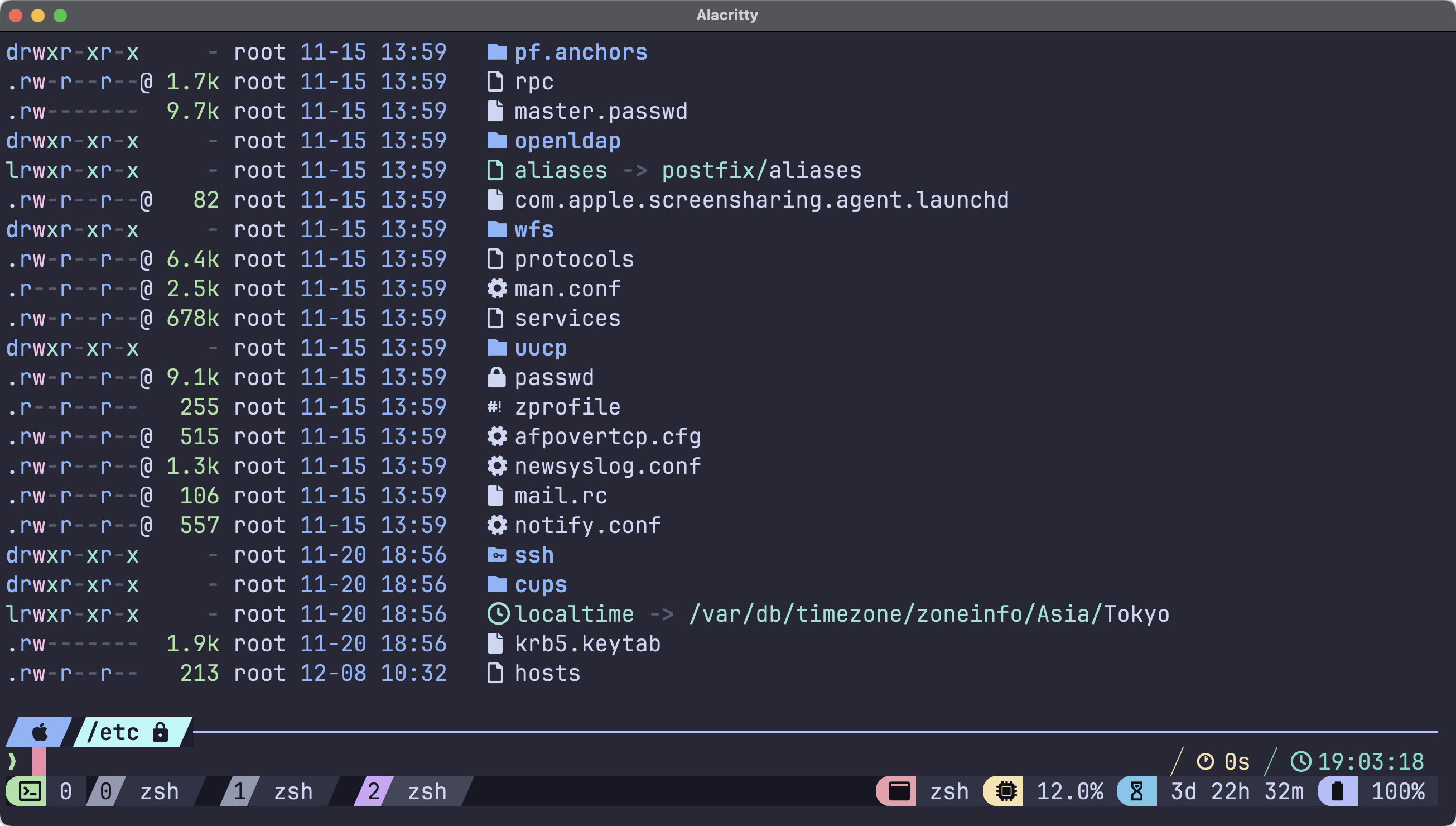Click the file icon next to master.passwd
Viewport: 1456px width, 826px height.
tap(495, 111)
